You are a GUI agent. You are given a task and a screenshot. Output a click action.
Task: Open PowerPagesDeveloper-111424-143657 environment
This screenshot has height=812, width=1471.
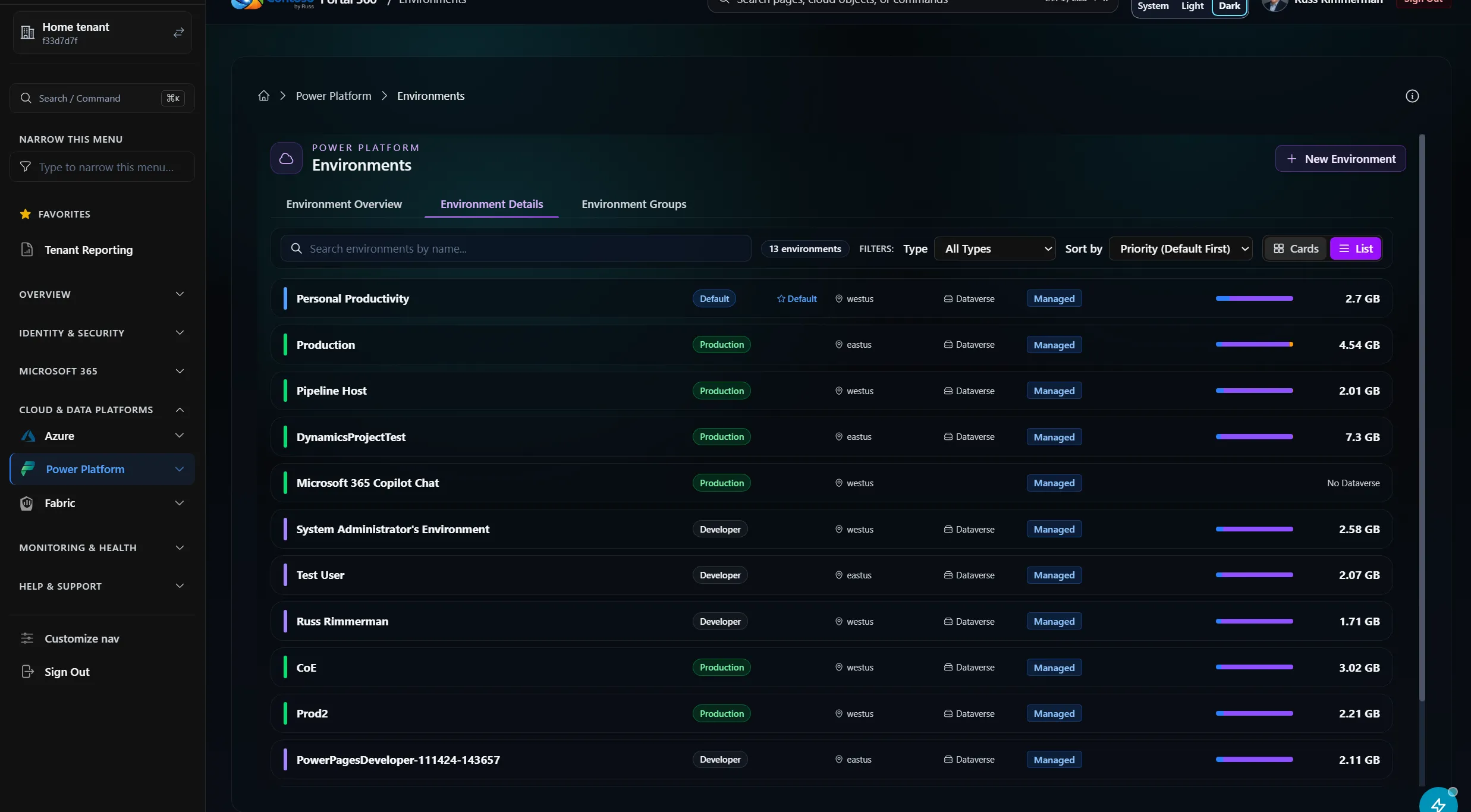coord(831,760)
